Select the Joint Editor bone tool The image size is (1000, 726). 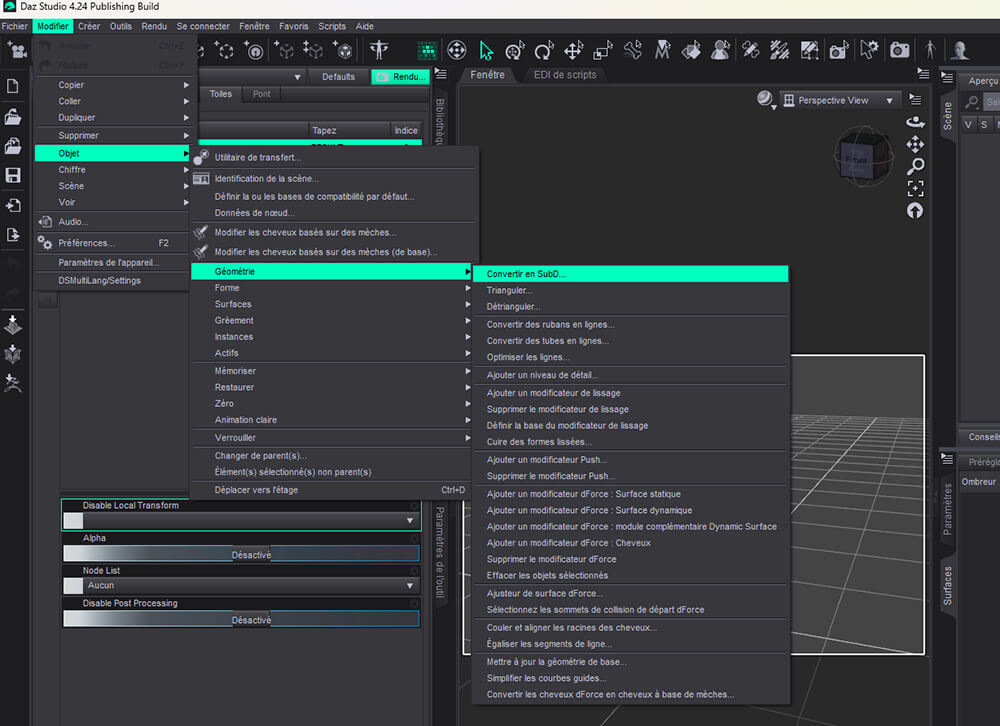click(632, 50)
